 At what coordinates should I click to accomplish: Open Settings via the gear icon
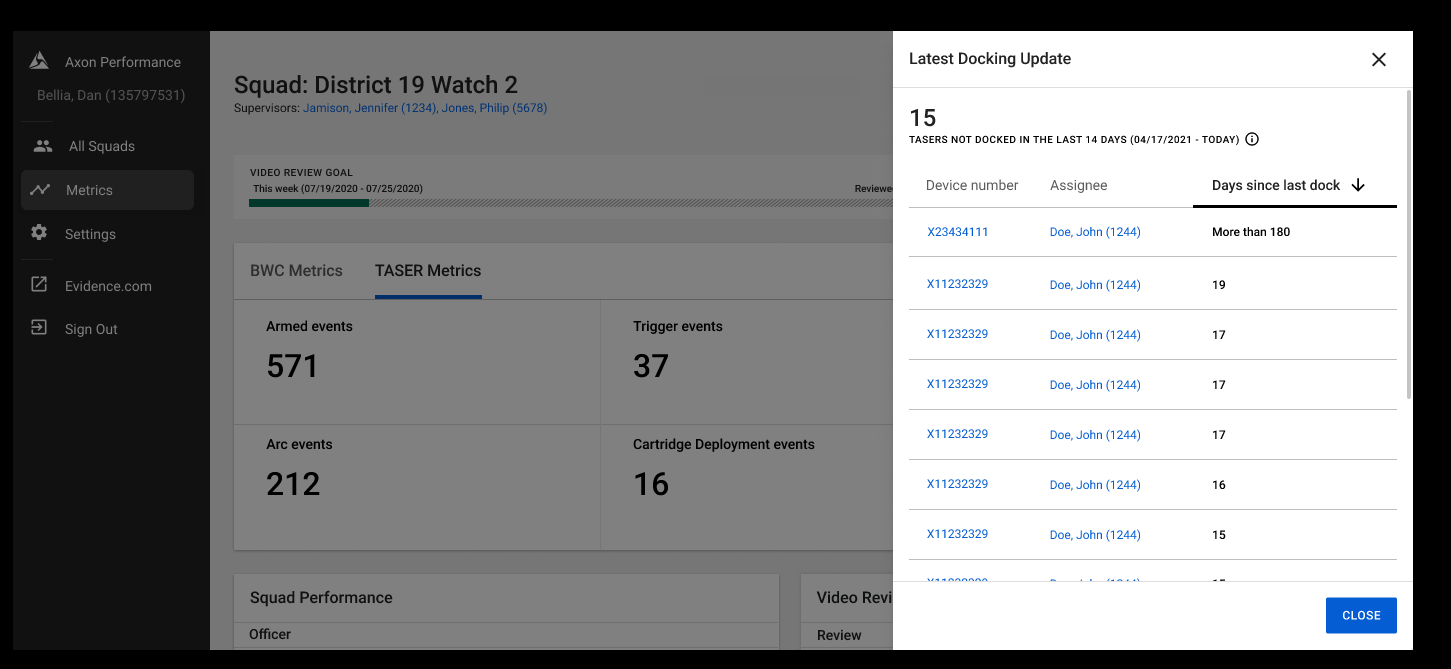click(38, 233)
